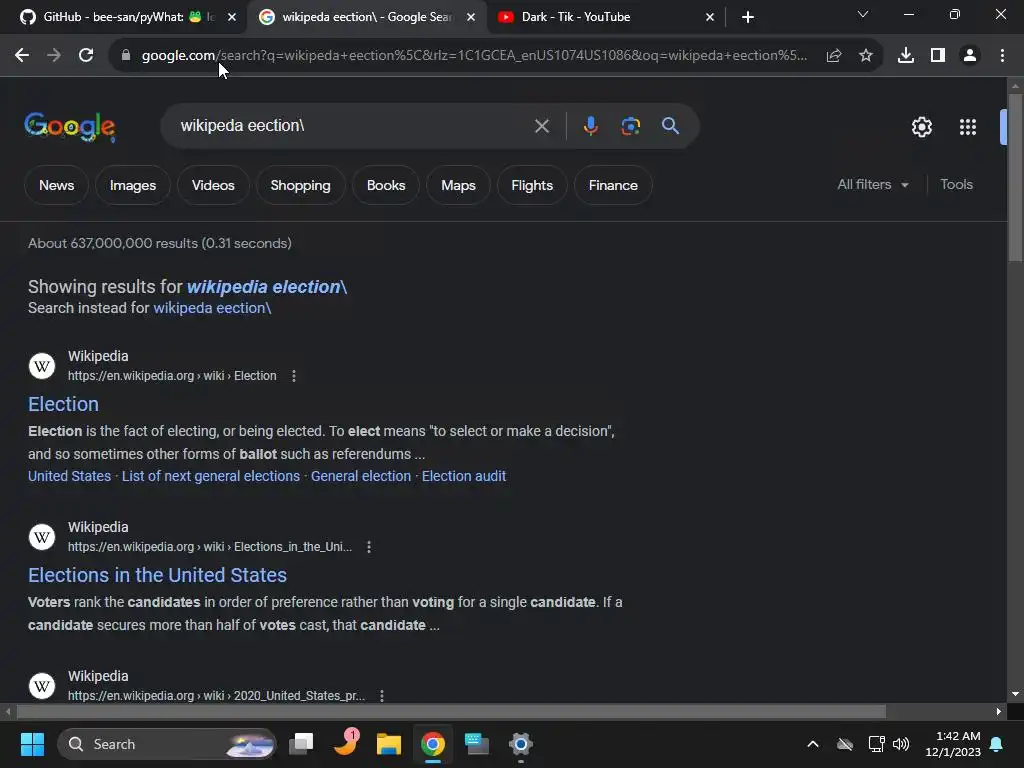The height and width of the screenshot is (768, 1024).
Task: Close the GitHub pyWhat tab
Action: click(232, 17)
